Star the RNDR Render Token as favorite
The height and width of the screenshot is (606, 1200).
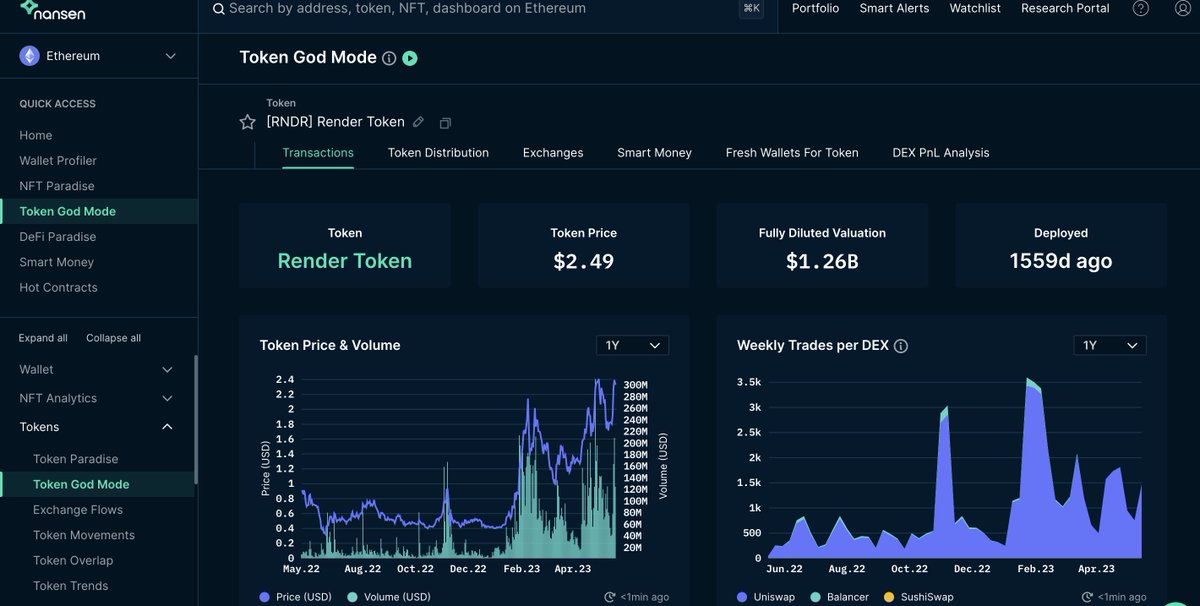coord(247,122)
